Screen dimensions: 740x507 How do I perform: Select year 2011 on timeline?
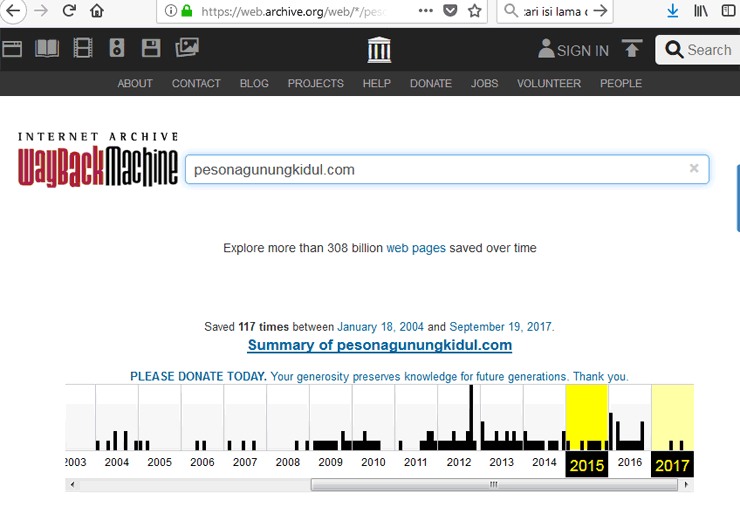[416, 462]
